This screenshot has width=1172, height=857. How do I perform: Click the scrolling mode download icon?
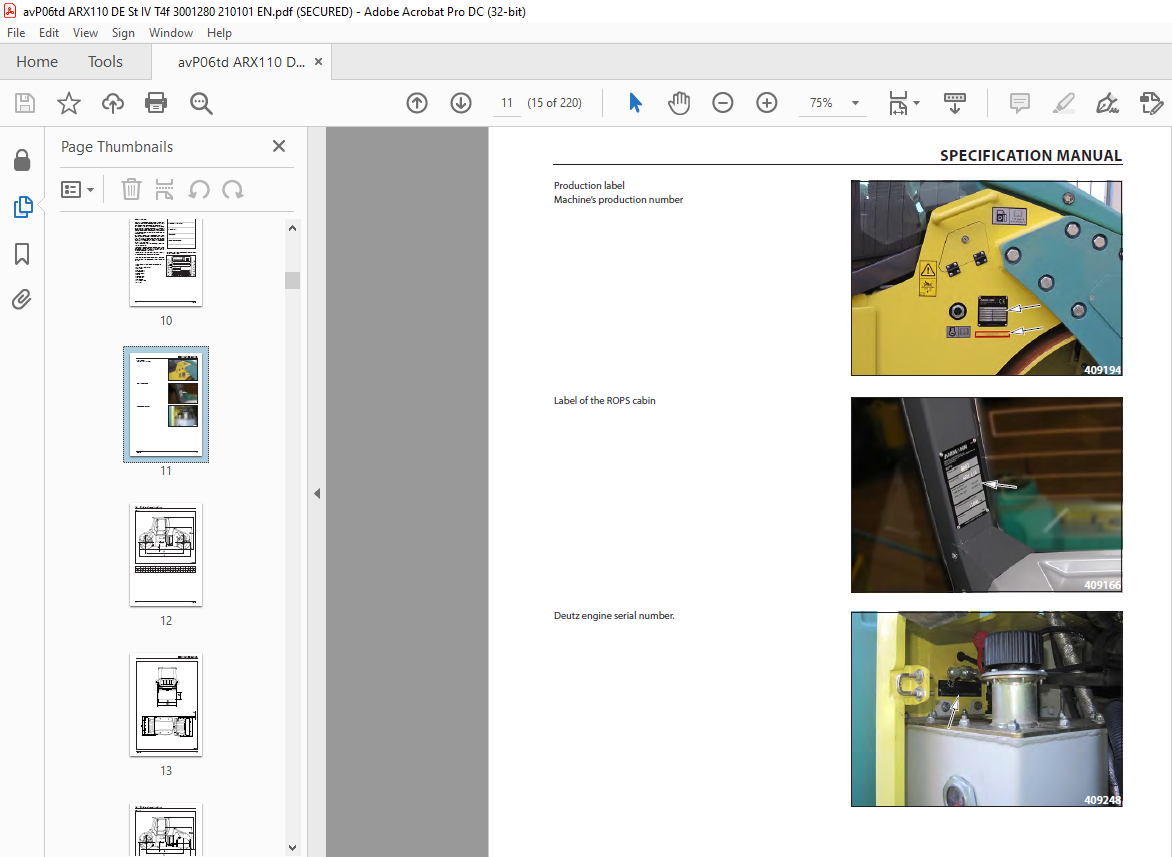coord(954,103)
